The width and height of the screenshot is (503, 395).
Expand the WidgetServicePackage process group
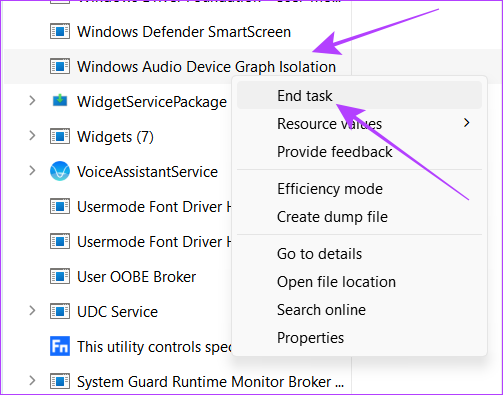(x=32, y=100)
